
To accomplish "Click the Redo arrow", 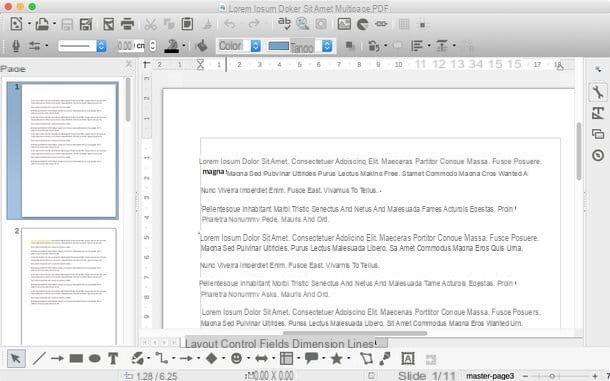I will tap(254, 24).
